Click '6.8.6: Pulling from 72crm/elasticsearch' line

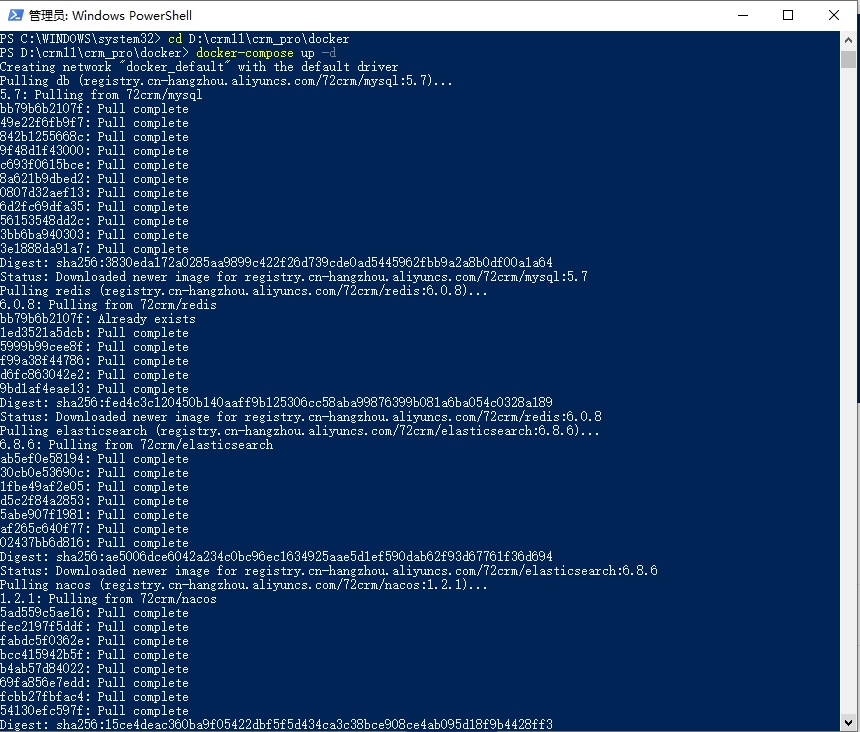tap(137, 445)
